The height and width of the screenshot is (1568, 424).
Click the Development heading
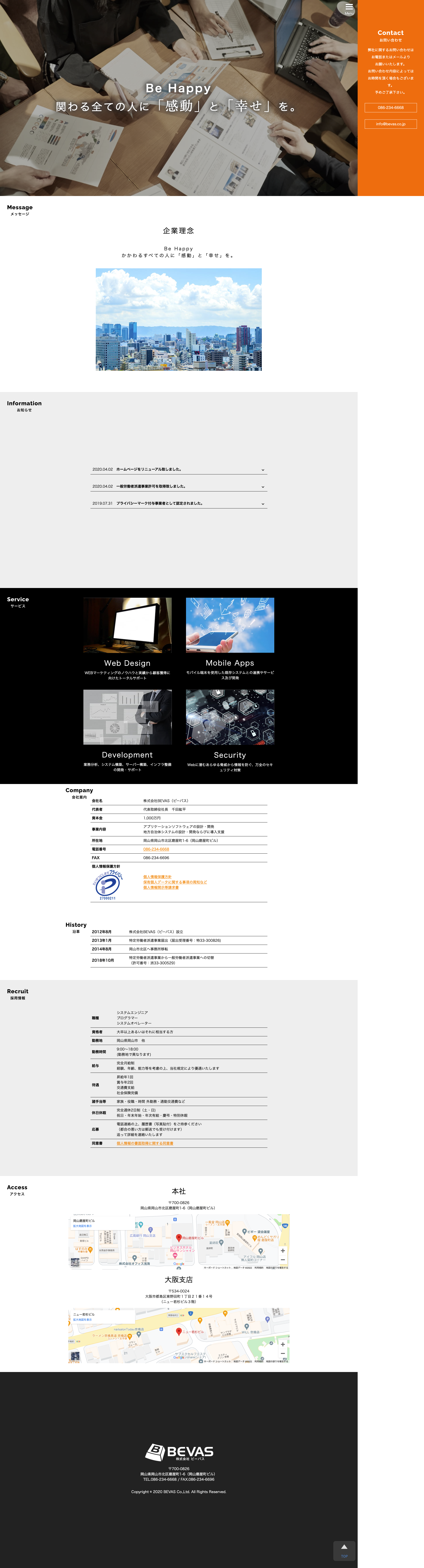pos(127,755)
